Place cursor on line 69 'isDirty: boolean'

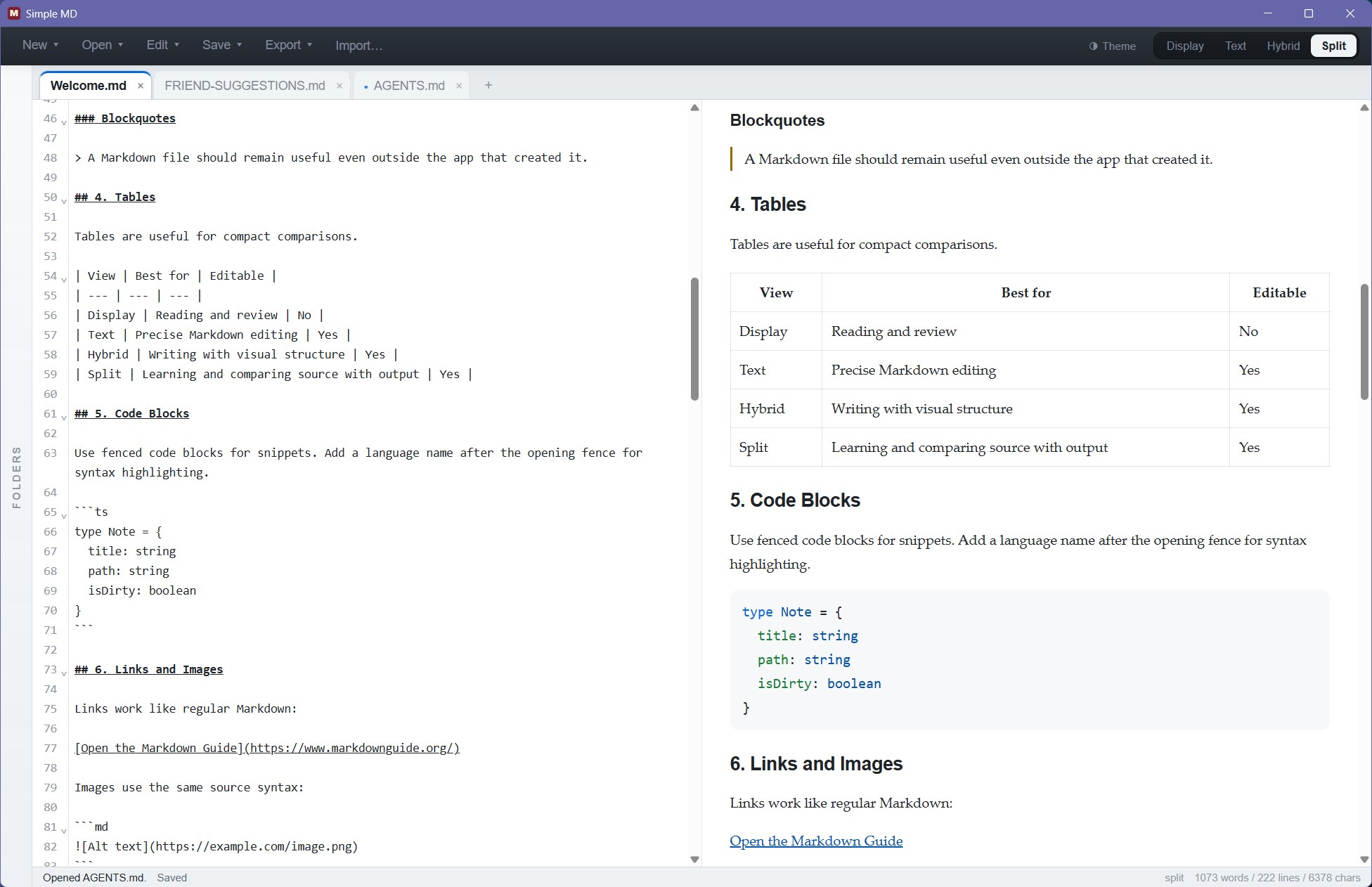(x=142, y=590)
